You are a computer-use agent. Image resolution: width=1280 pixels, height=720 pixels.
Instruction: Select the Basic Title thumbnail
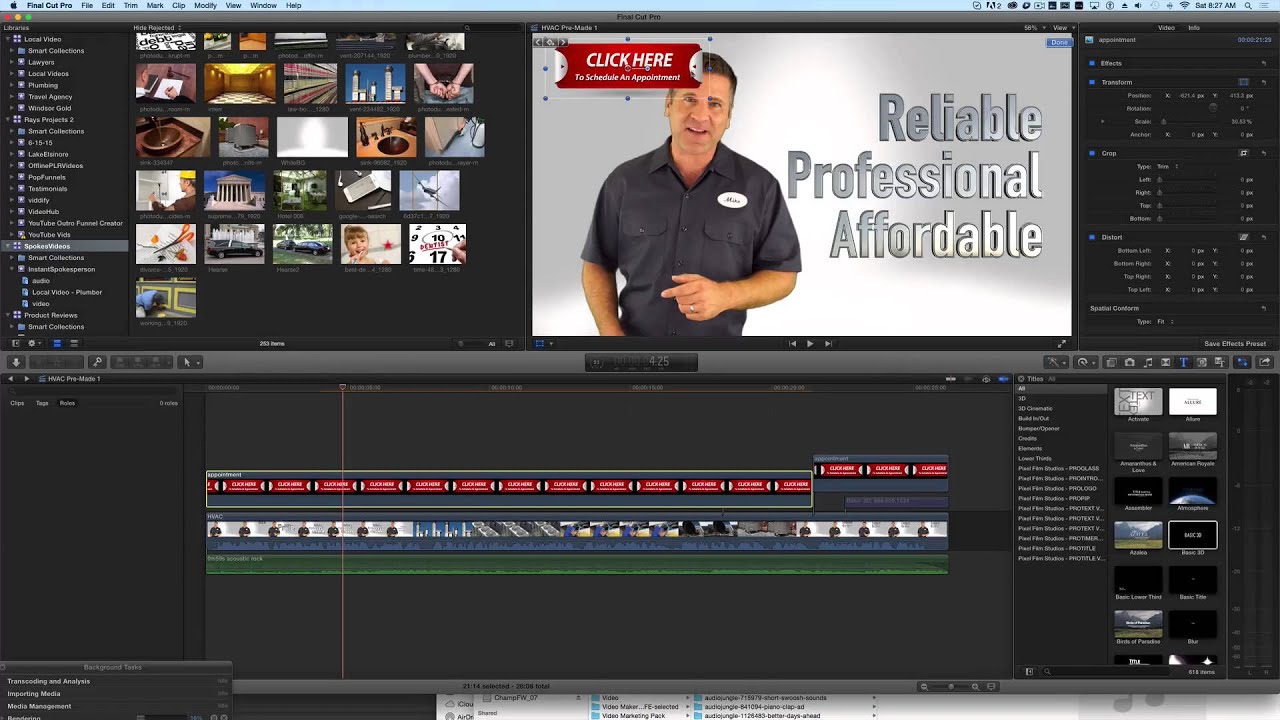(x=1193, y=580)
